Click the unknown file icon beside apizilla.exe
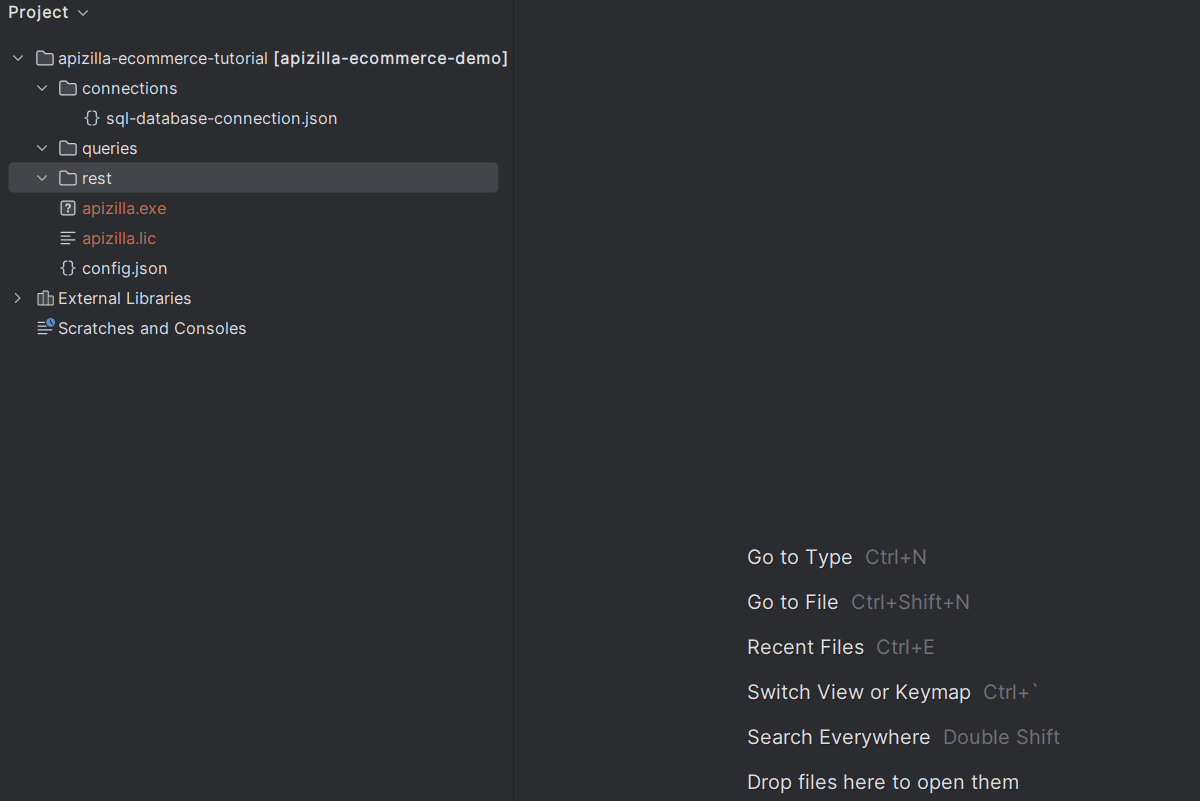This screenshot has width=1200, height=801. [68, 208]
